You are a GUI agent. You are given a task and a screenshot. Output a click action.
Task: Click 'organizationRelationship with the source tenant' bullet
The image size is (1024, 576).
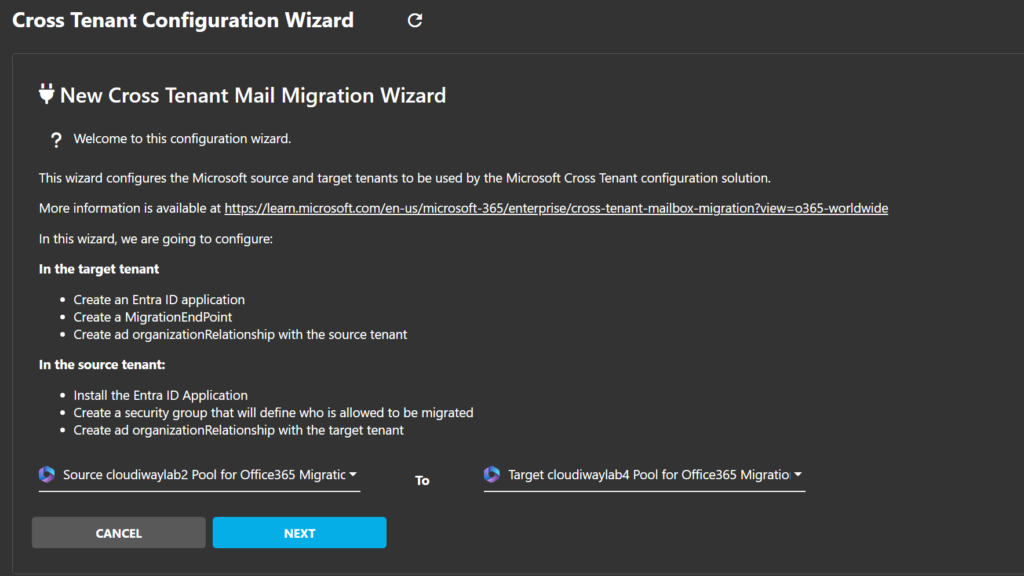pos(240,334)
